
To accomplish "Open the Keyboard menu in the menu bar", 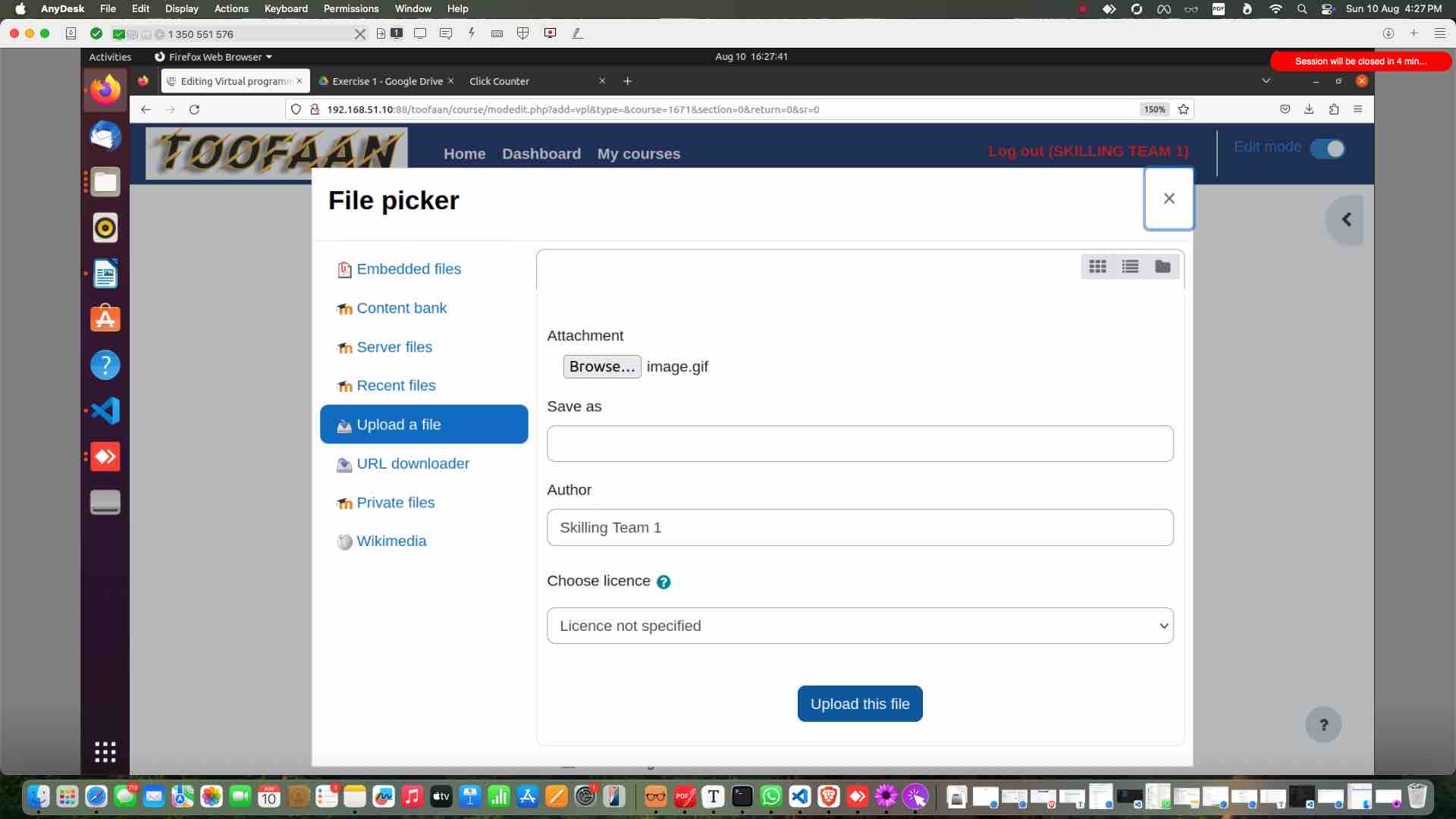I will pyautogui.click(x=285, y=8).
